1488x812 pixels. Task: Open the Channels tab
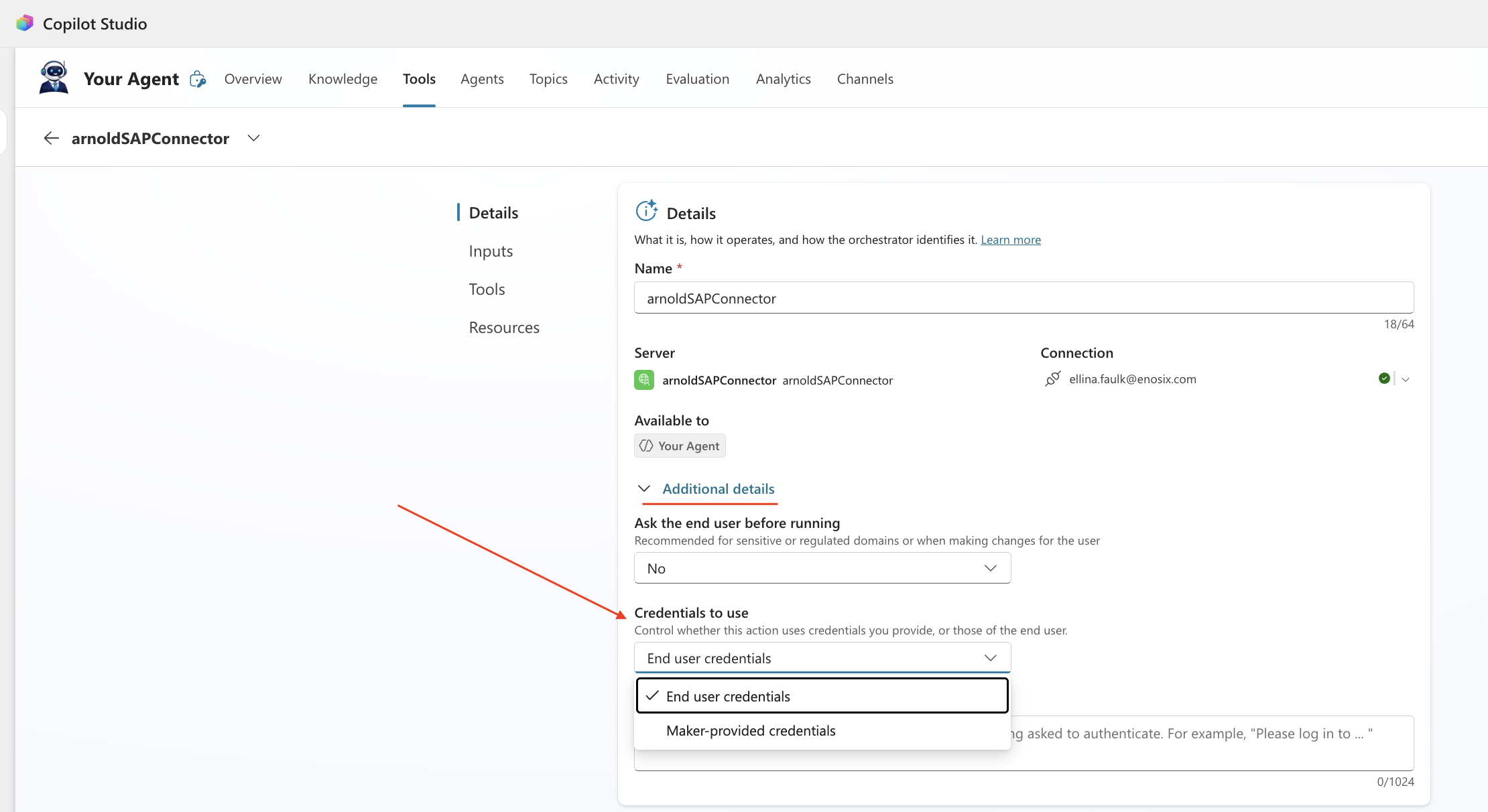click(x=865, y=79)
